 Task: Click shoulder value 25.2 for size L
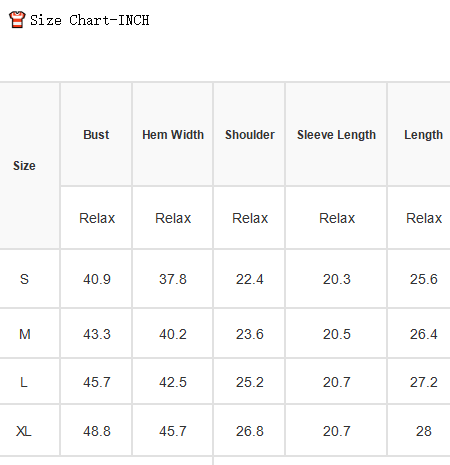click(250, 382)
